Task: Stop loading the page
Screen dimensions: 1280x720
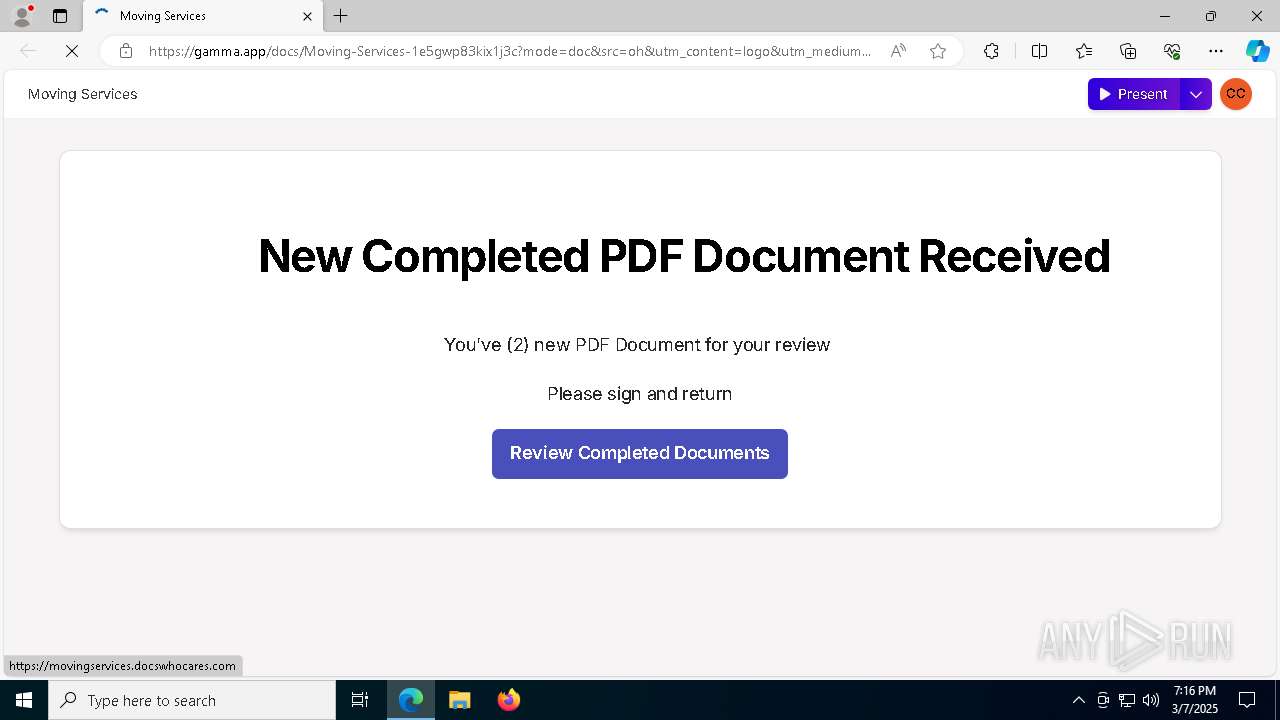Action: (72, 51)
